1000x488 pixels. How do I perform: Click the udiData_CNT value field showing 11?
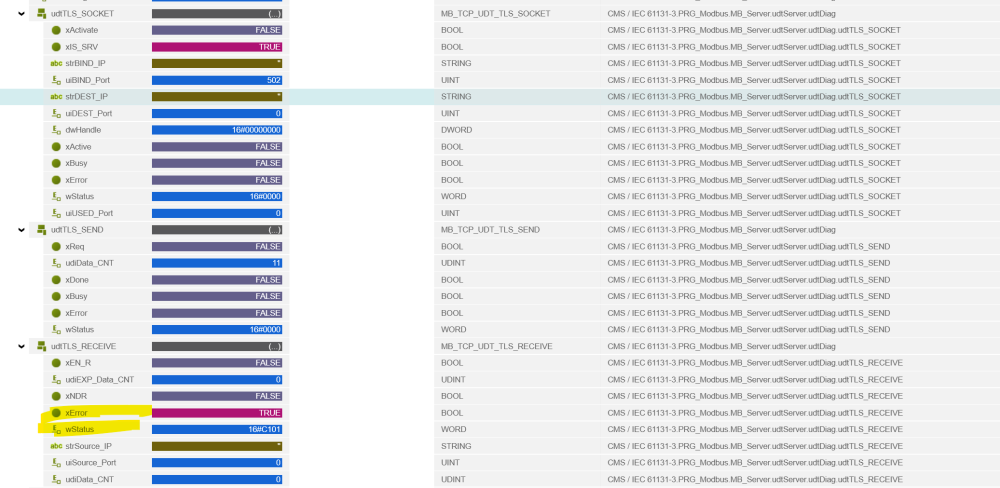pos(217,263)
